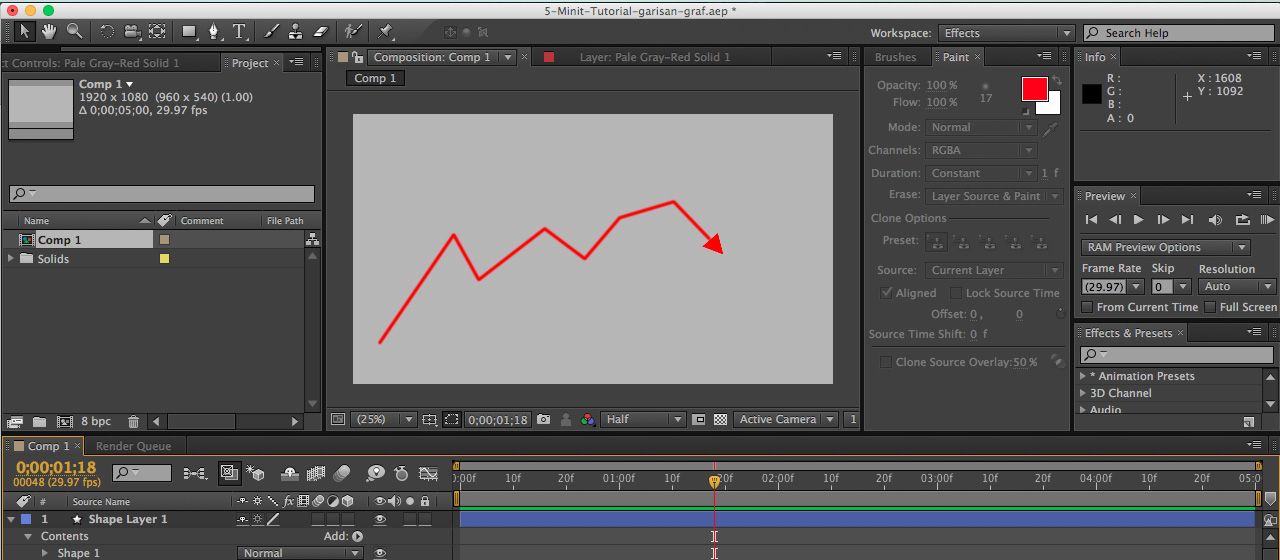Select the Rectangle shape tool

click(x=189, y=32)
